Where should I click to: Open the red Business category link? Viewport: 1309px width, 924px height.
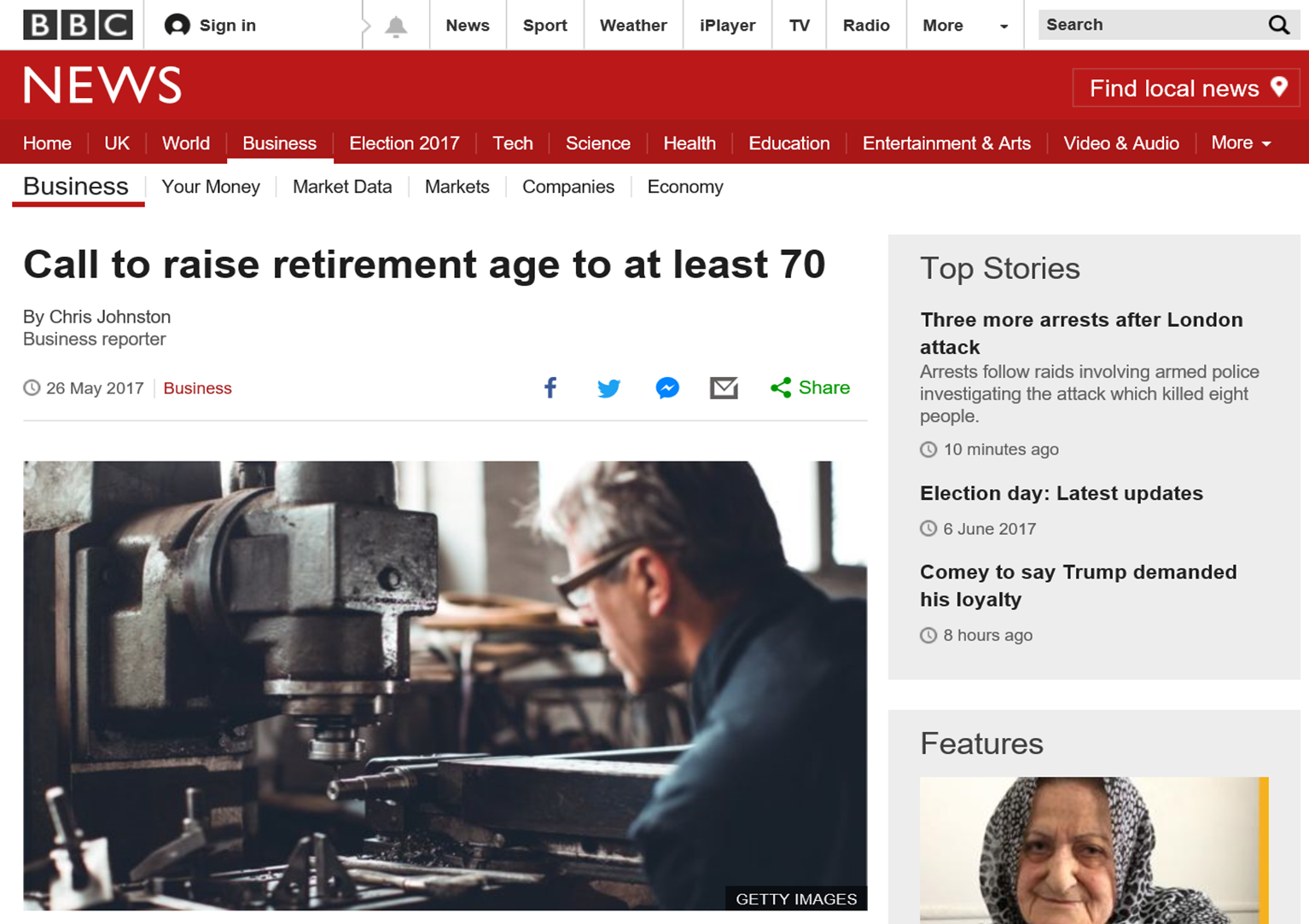(x=197, y=388)
